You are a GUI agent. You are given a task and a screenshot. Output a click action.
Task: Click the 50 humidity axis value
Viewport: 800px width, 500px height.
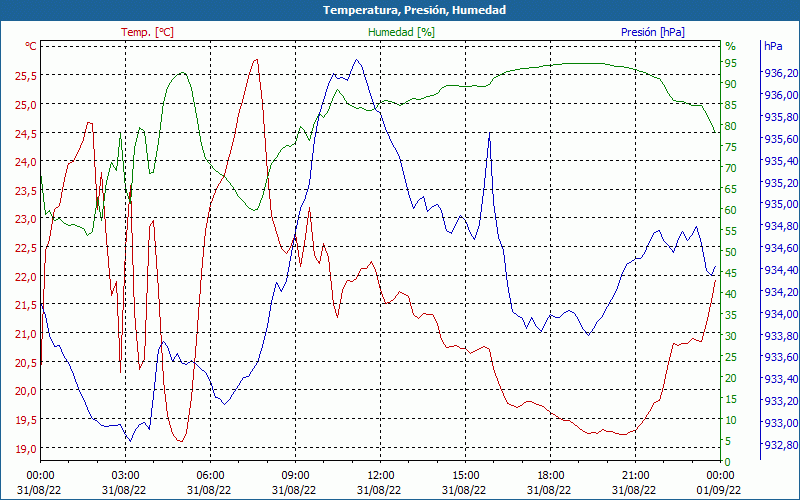[x=731, y=252]
